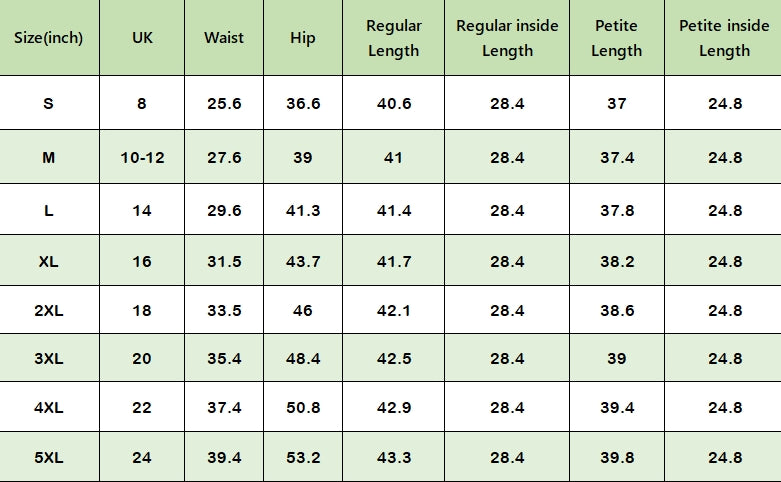Screen dimensions: 781x482
Task: Select the UK column header
Action: tap(142, 38)
